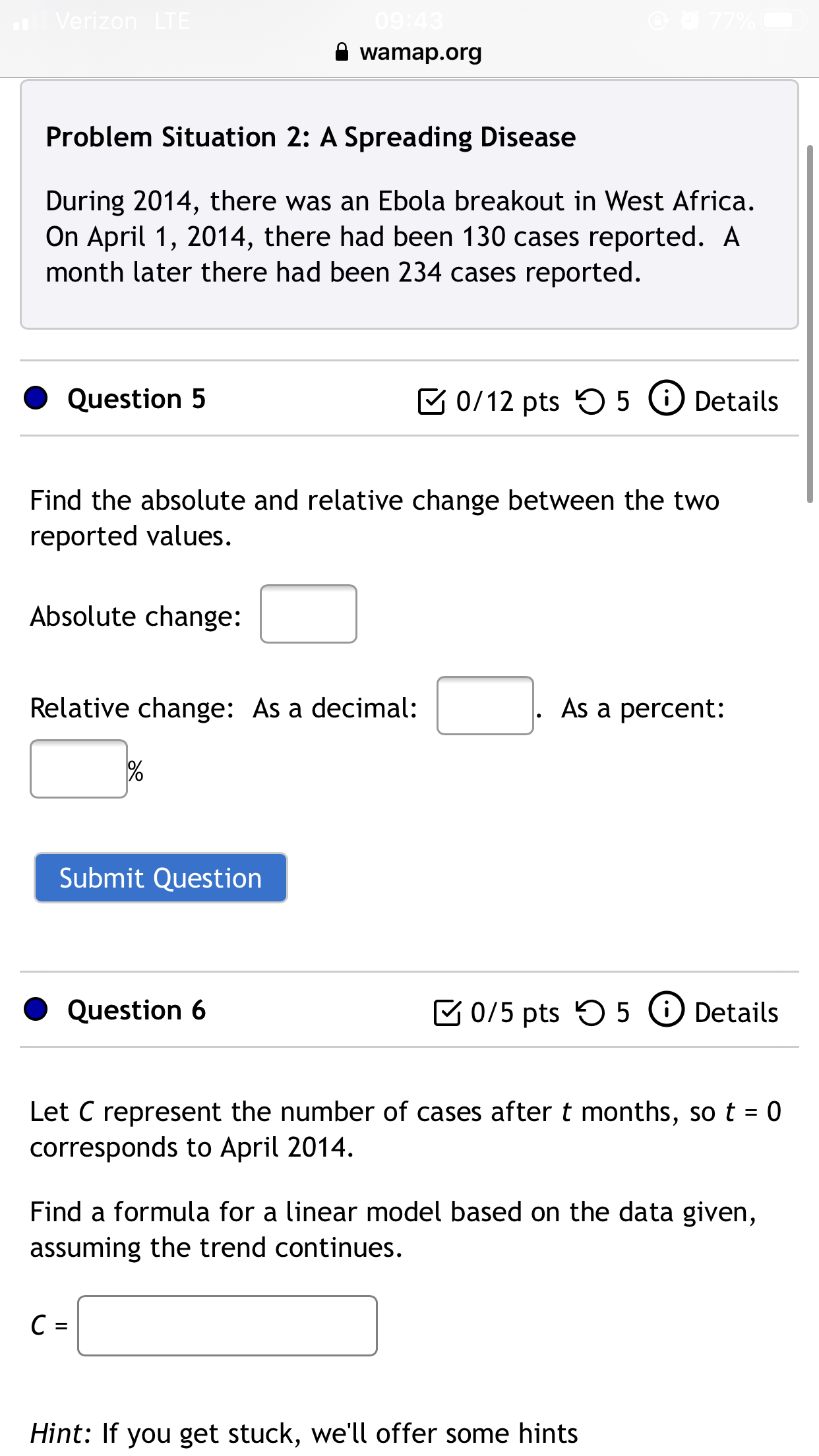Open Details for Question 6
Image resolution: width=819 pixels, height=1456 pixels.
tap(736, 1012)
